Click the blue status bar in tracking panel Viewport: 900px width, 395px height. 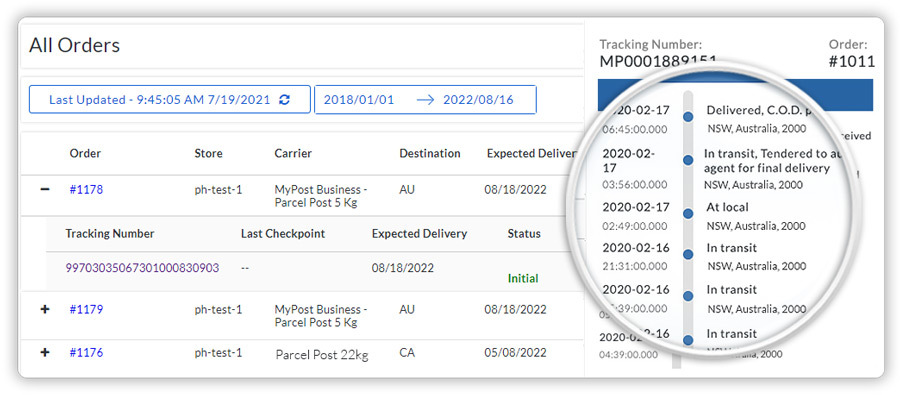coord(735,95)
